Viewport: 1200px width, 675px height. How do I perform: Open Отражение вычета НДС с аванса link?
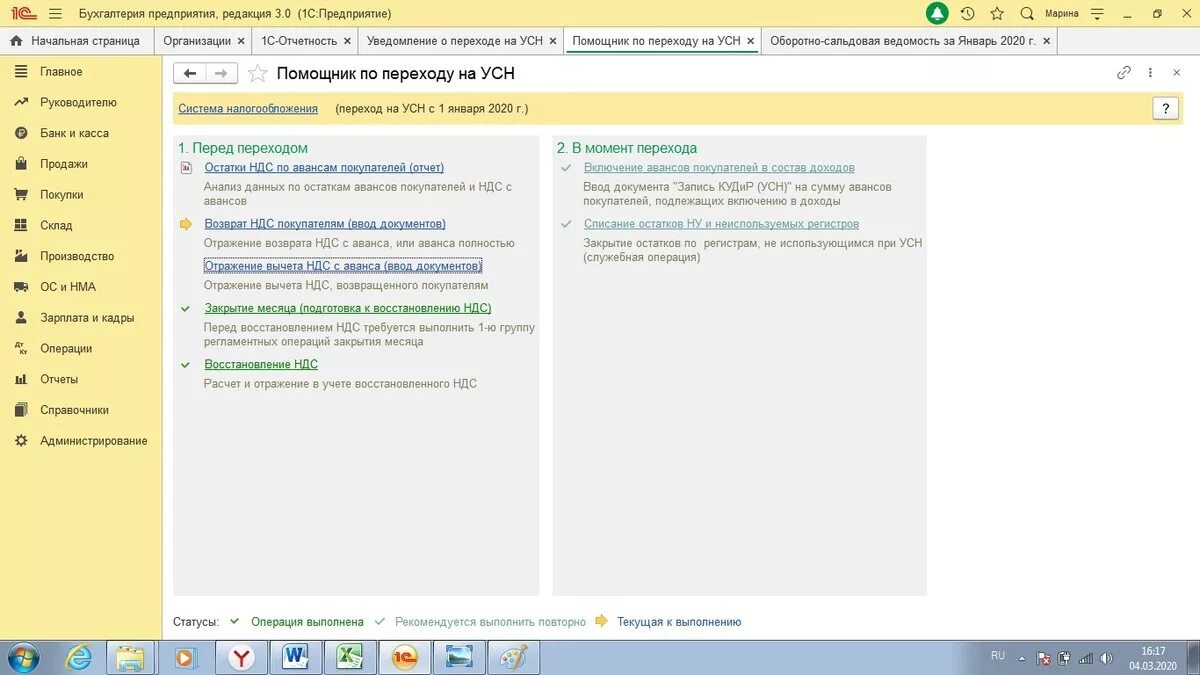point(343,266)
